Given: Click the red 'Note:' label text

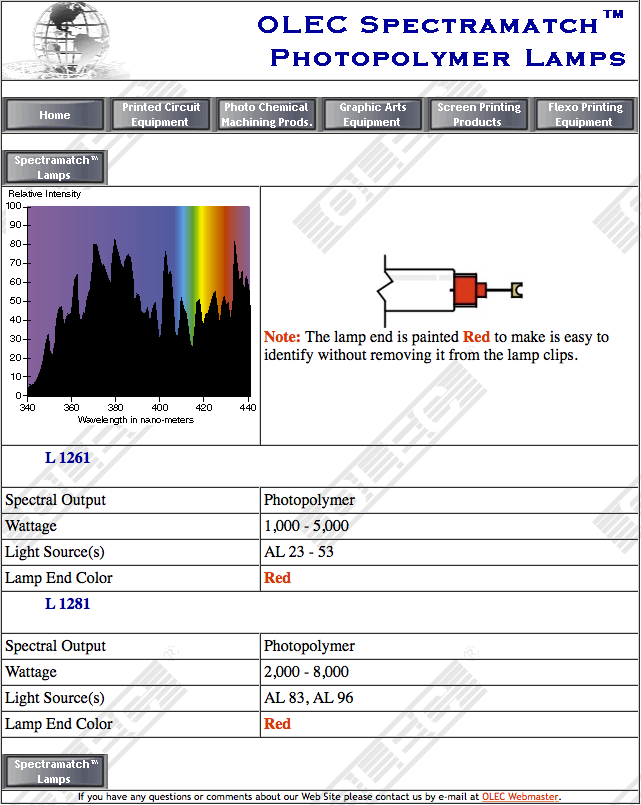Looking at the screenshot, I should point(282,337).
